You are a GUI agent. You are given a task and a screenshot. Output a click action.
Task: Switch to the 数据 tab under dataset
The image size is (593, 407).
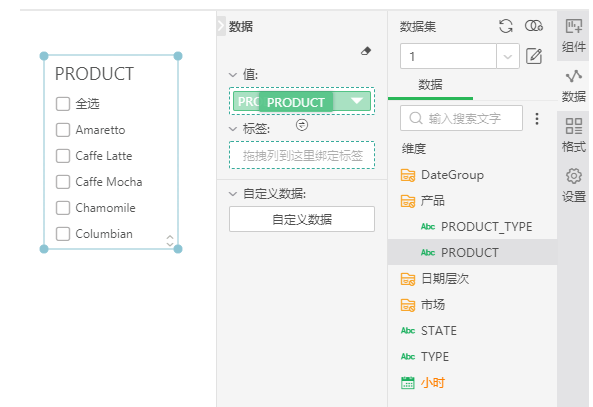point(430,85)
